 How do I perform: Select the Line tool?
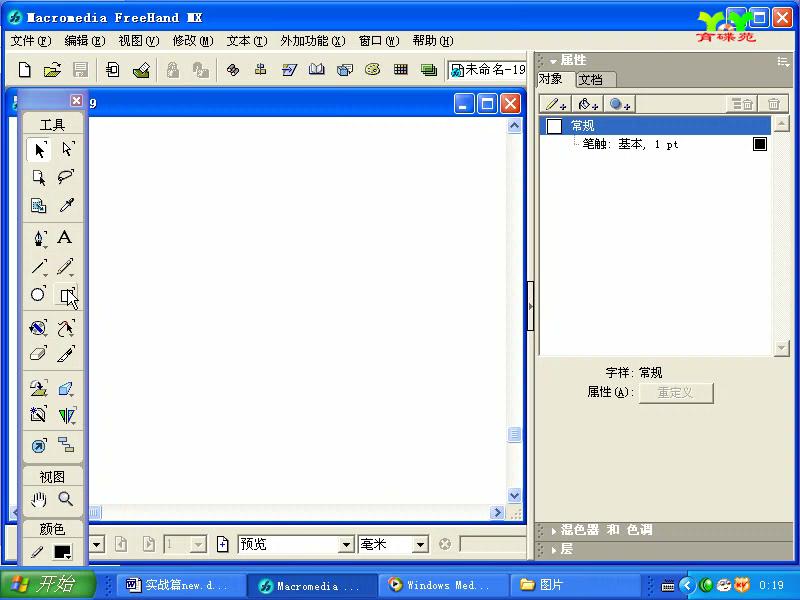(x=39, y=266)
